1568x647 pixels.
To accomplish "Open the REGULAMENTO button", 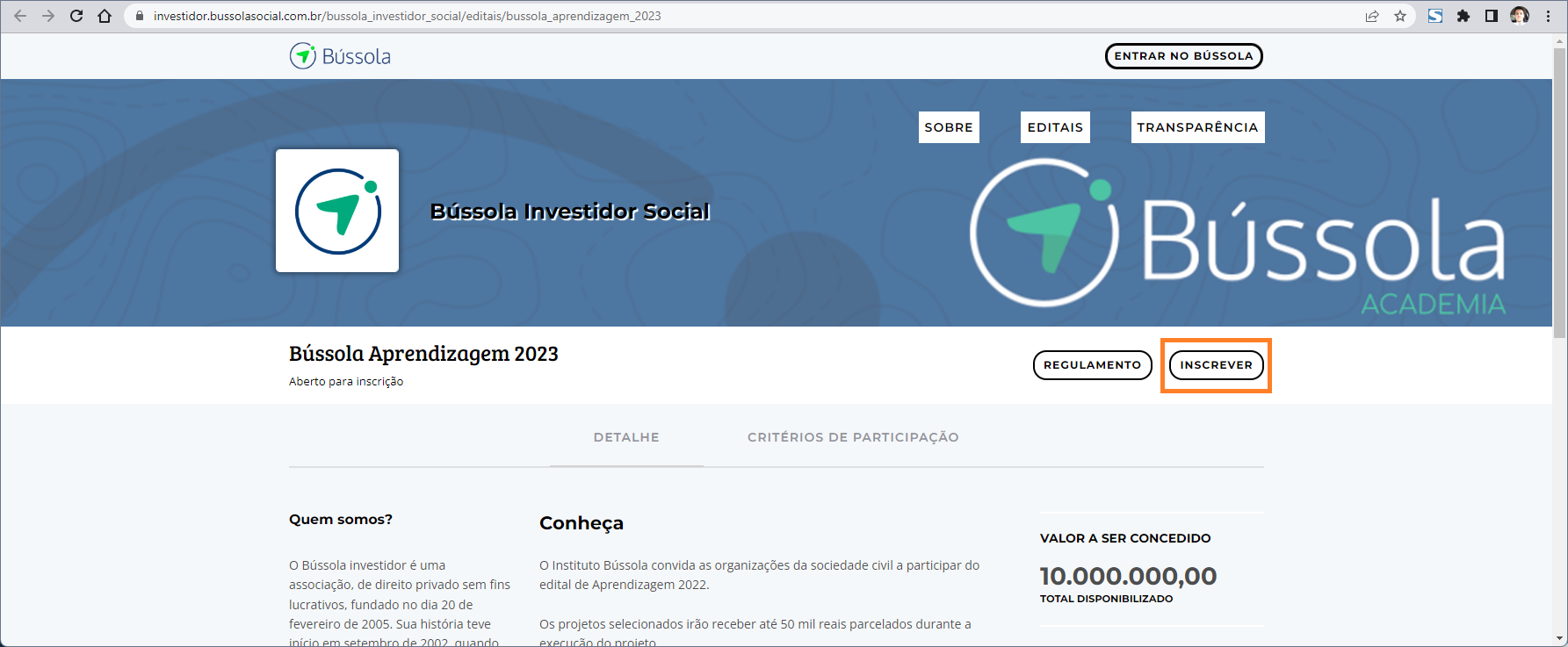I will coord(1092,365).
